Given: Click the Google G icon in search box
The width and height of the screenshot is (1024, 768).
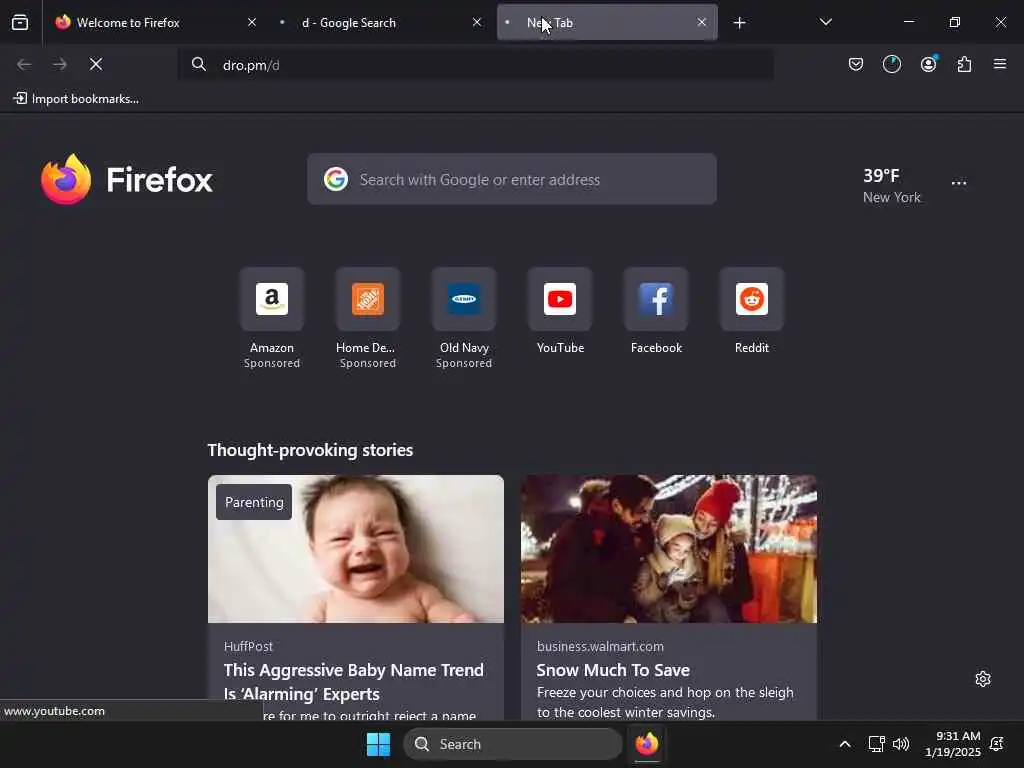Looking at the screenshot, I should 336,179.
